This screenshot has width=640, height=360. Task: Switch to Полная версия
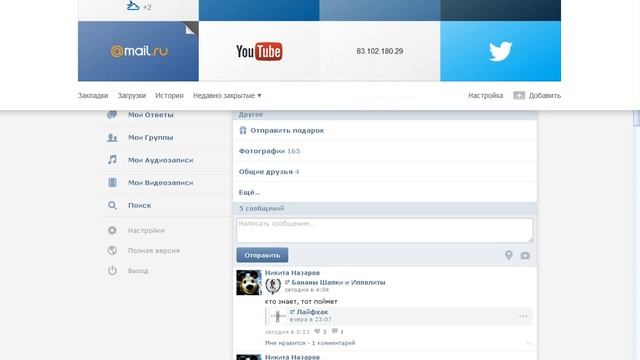[x=154, y=251]
